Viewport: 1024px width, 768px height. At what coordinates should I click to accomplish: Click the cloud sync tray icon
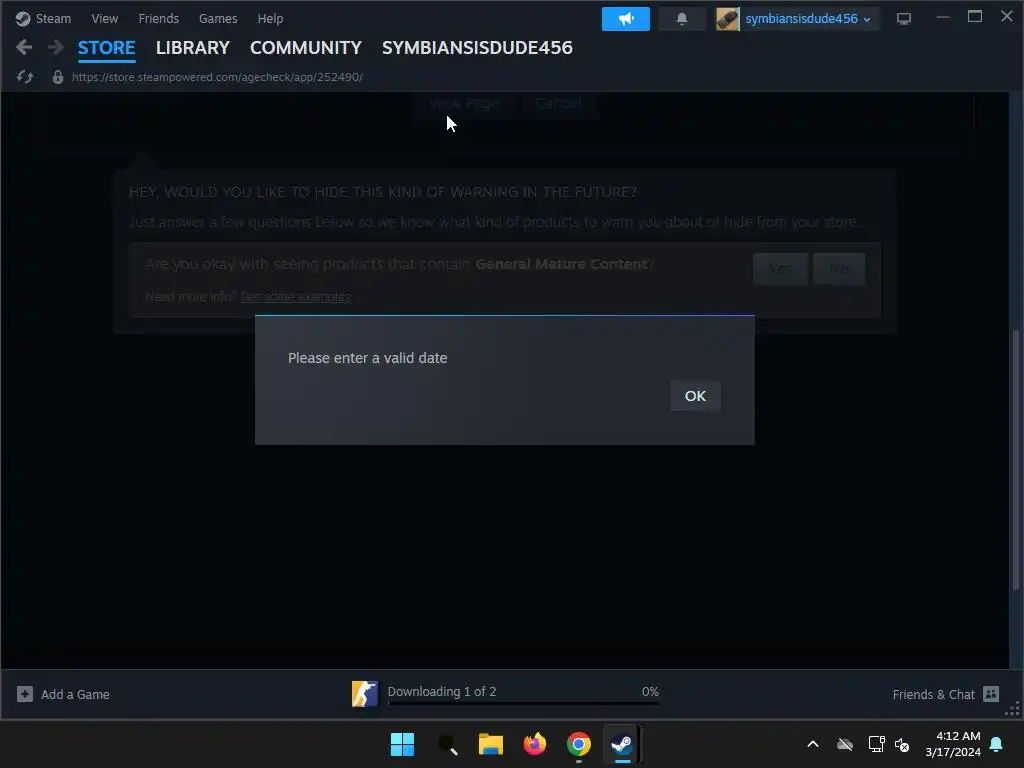click(x=845, y=744)
